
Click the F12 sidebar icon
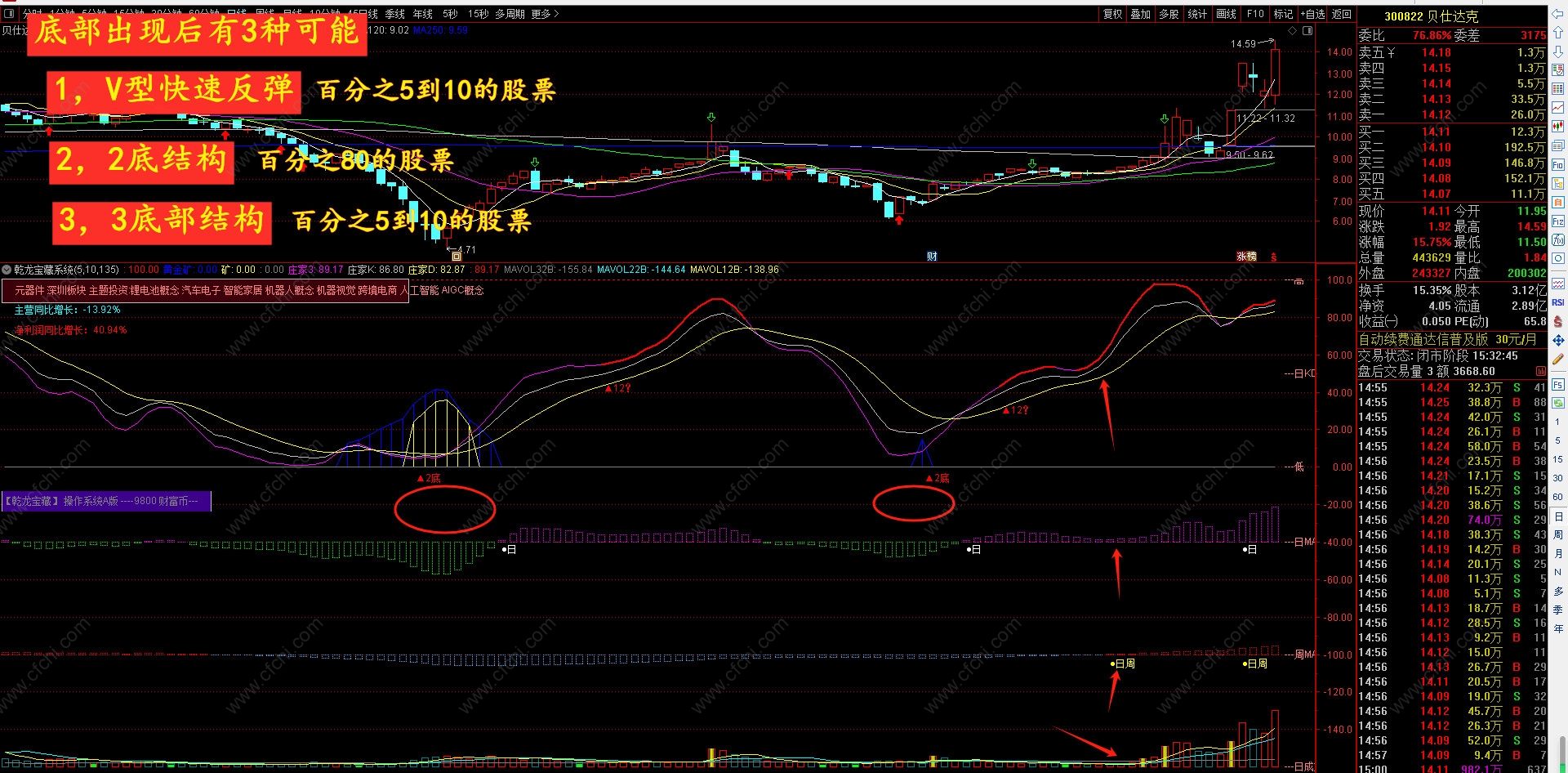(1558, 221)
